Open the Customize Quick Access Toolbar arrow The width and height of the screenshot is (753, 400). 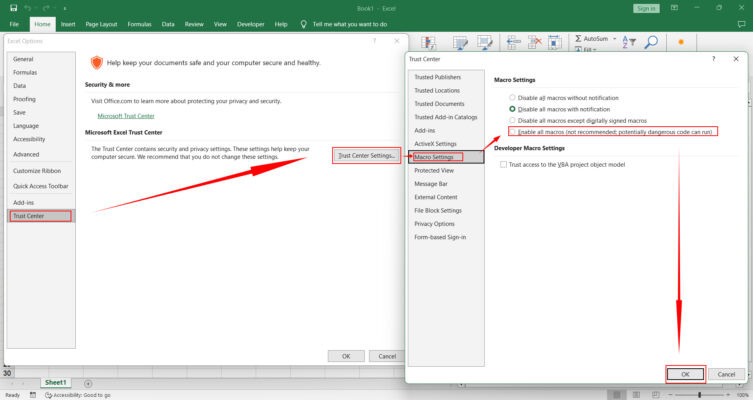(x=64, y=8)
